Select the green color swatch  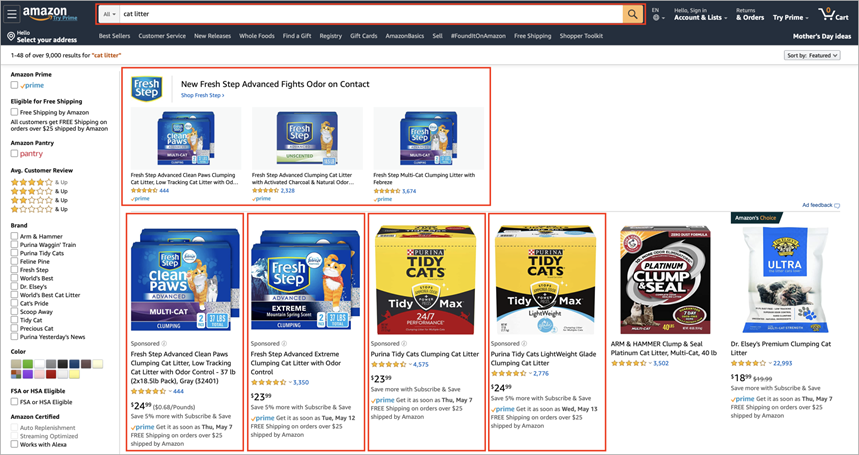tap(27, 364)
